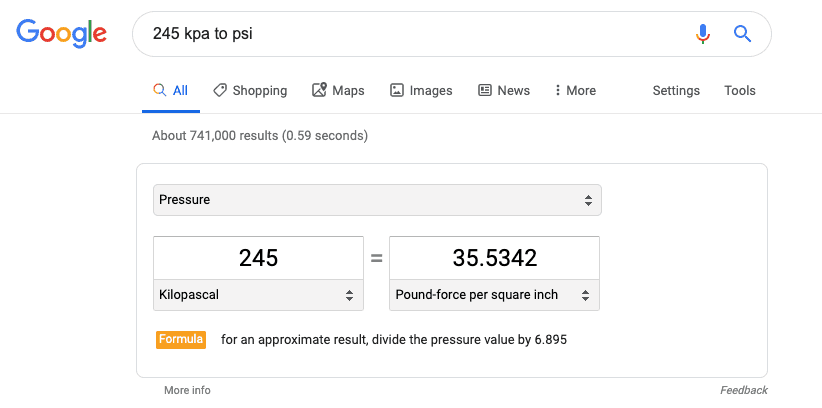Click the orange Formula label

click(x=181, y=340)
